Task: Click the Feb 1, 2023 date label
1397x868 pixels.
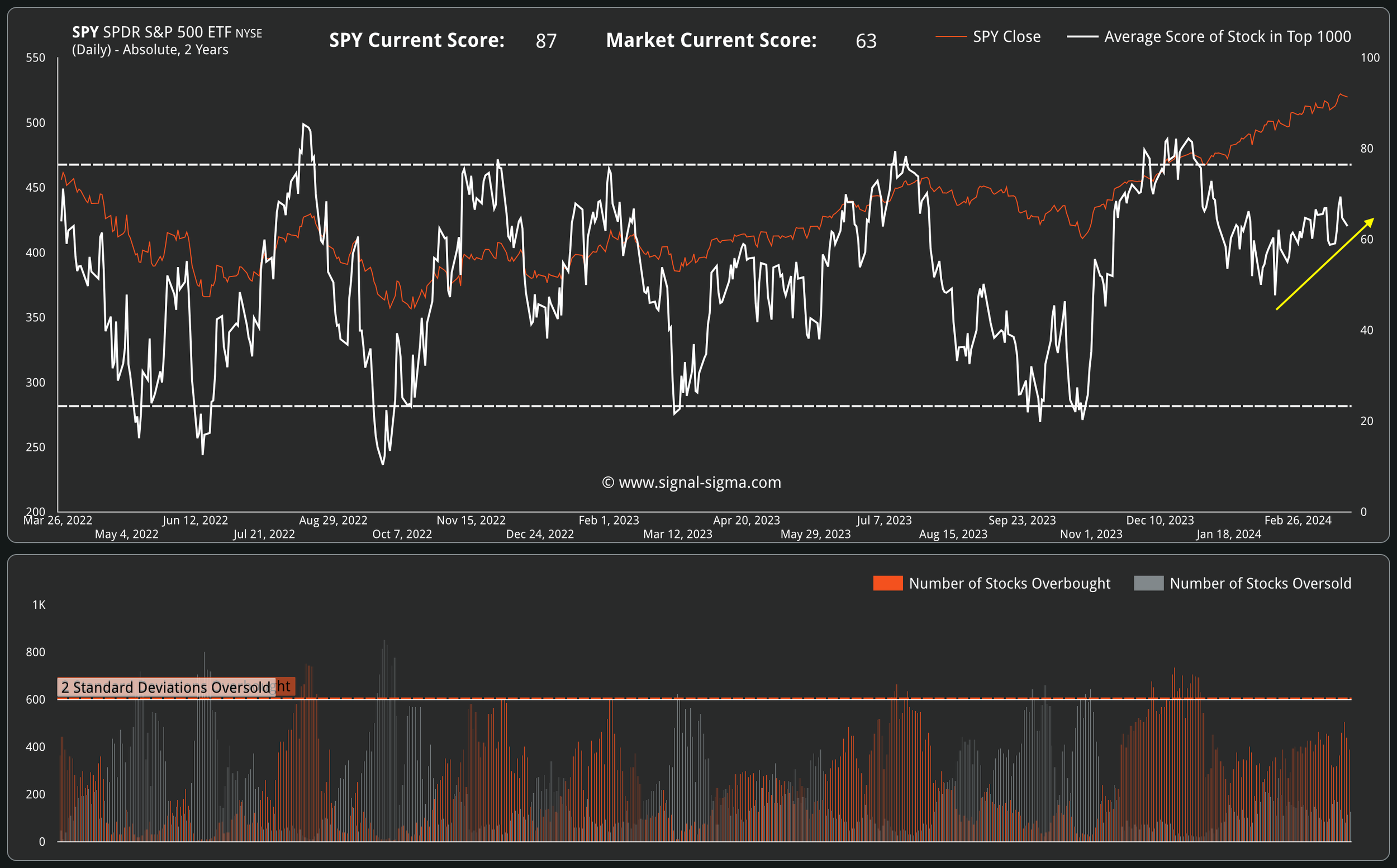Action: (609, 520)
